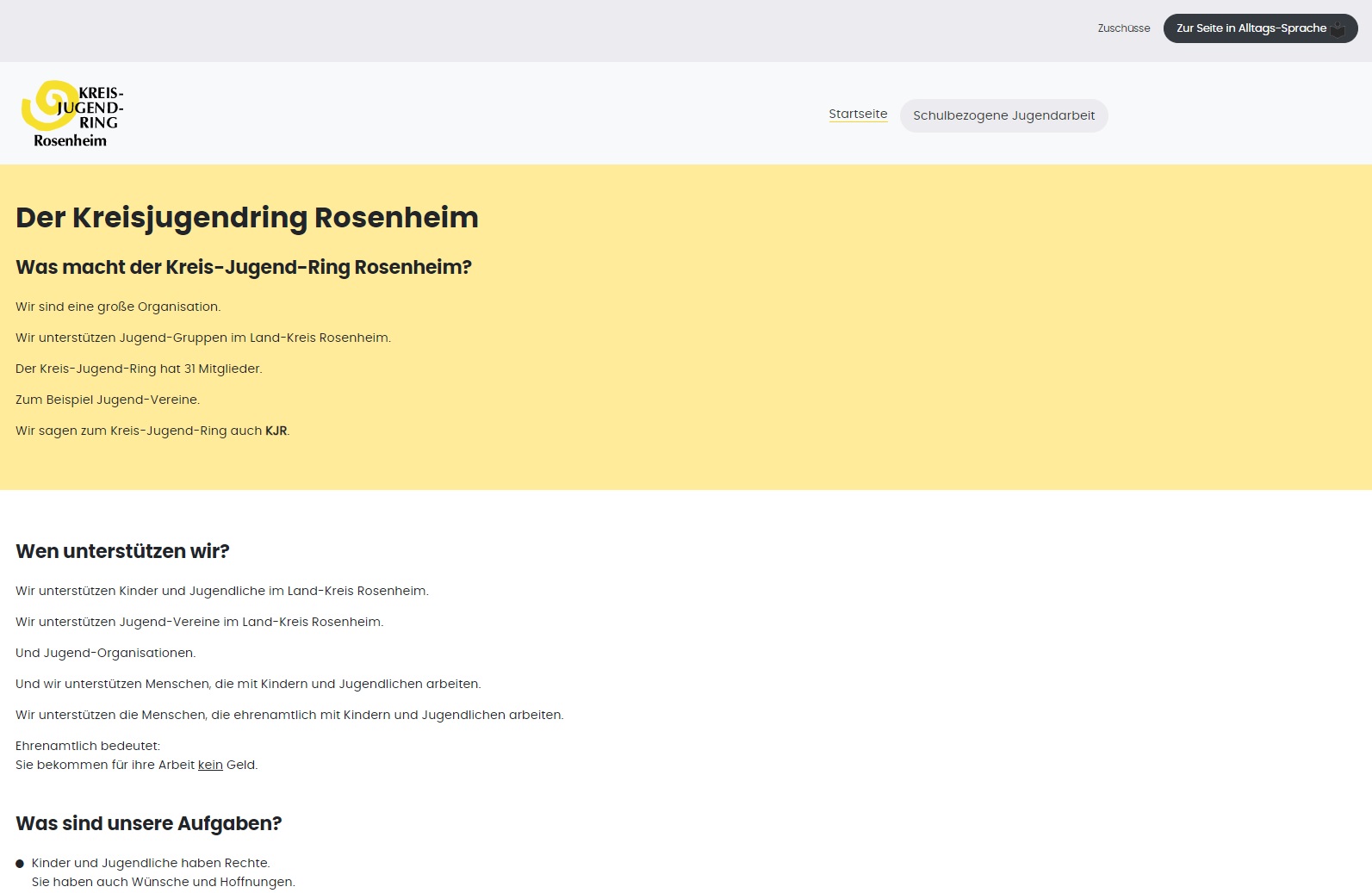The image size is (1372, 893).
Task: Click the line 'Und Jugend-Organisationen.'
Action: (105, 653)
